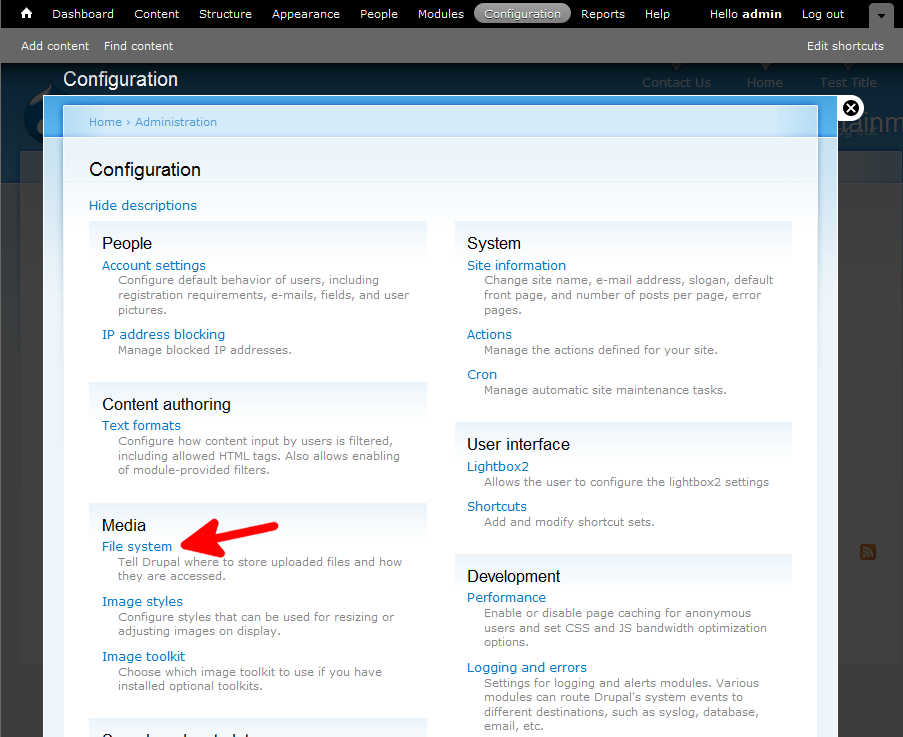
Task: Click 'Add and modify shortcut sets.' description
Action: coord(569,522)
